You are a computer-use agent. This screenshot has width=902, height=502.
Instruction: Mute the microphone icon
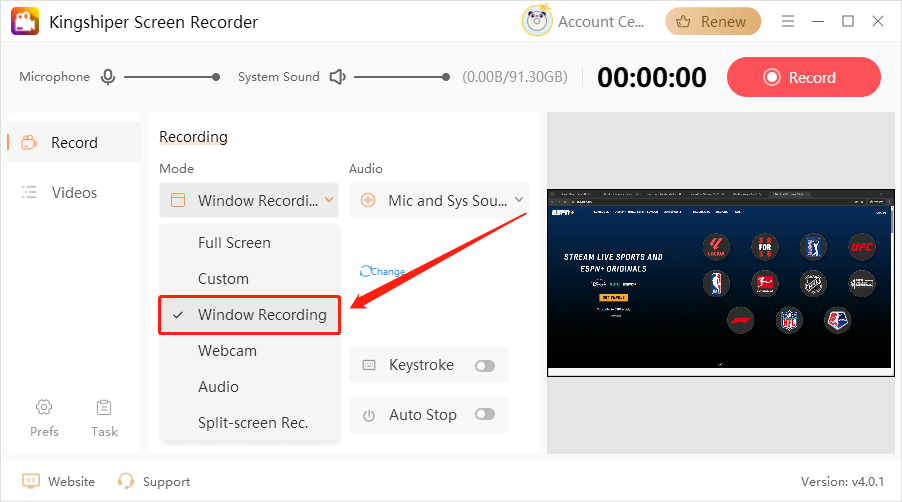107,77
